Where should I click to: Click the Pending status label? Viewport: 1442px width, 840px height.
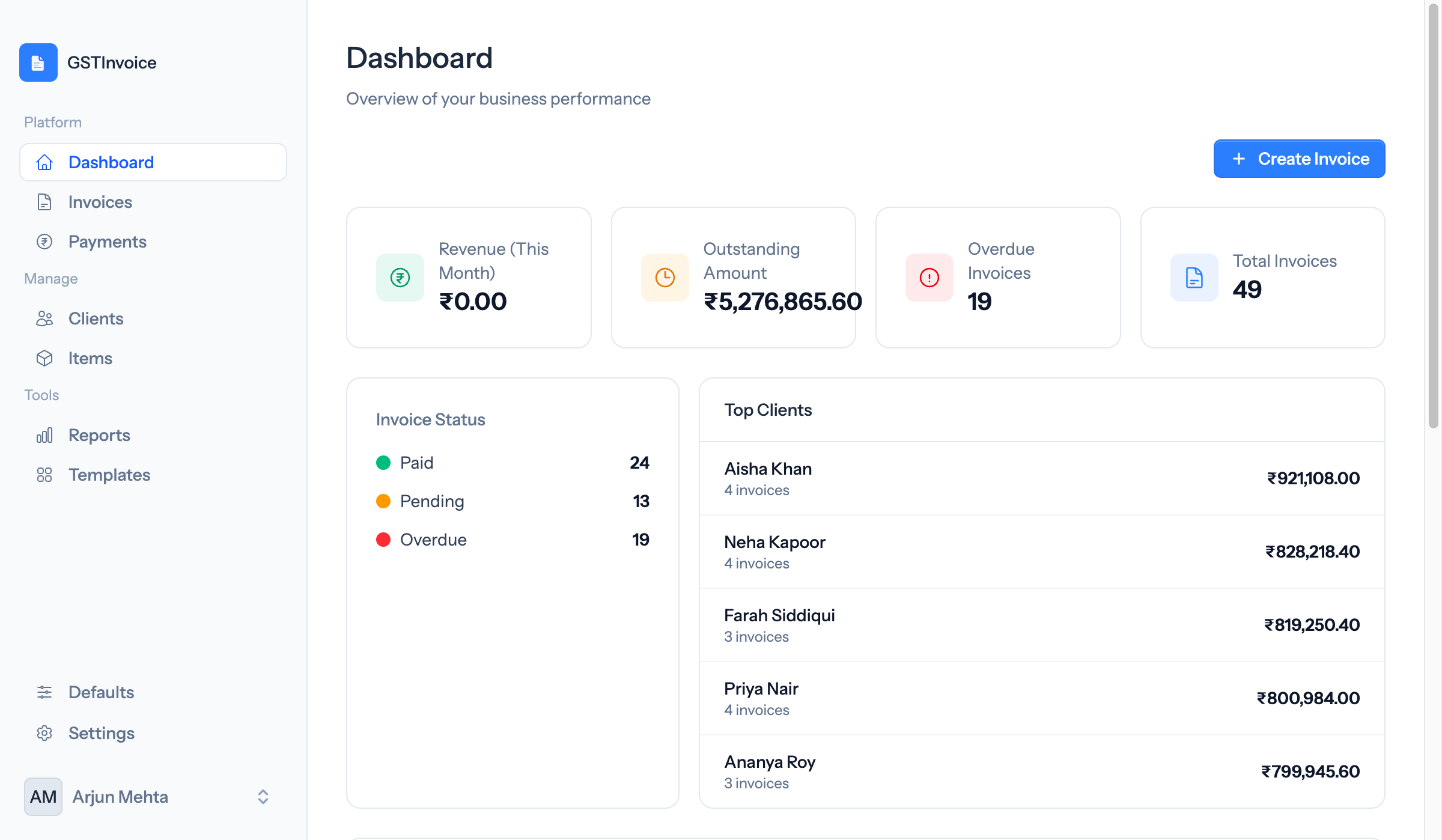(432, 501)
